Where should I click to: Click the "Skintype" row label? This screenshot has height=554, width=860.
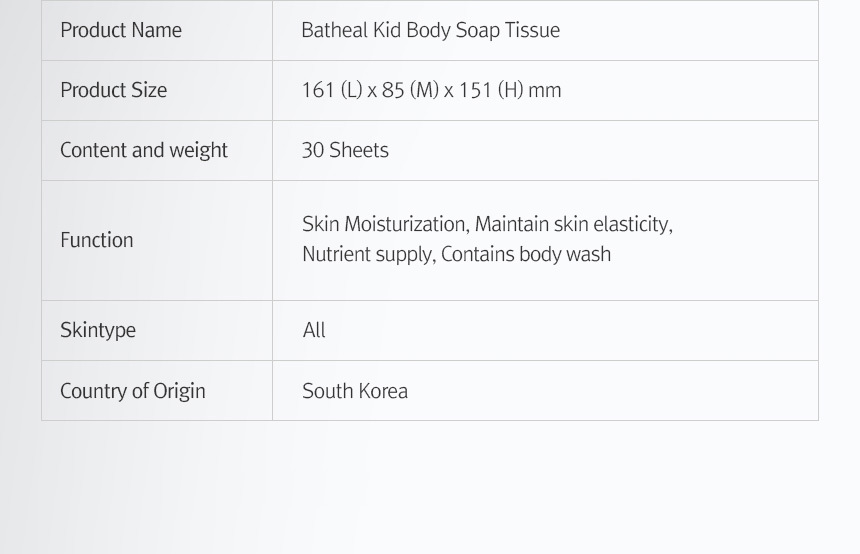[98, 330]
